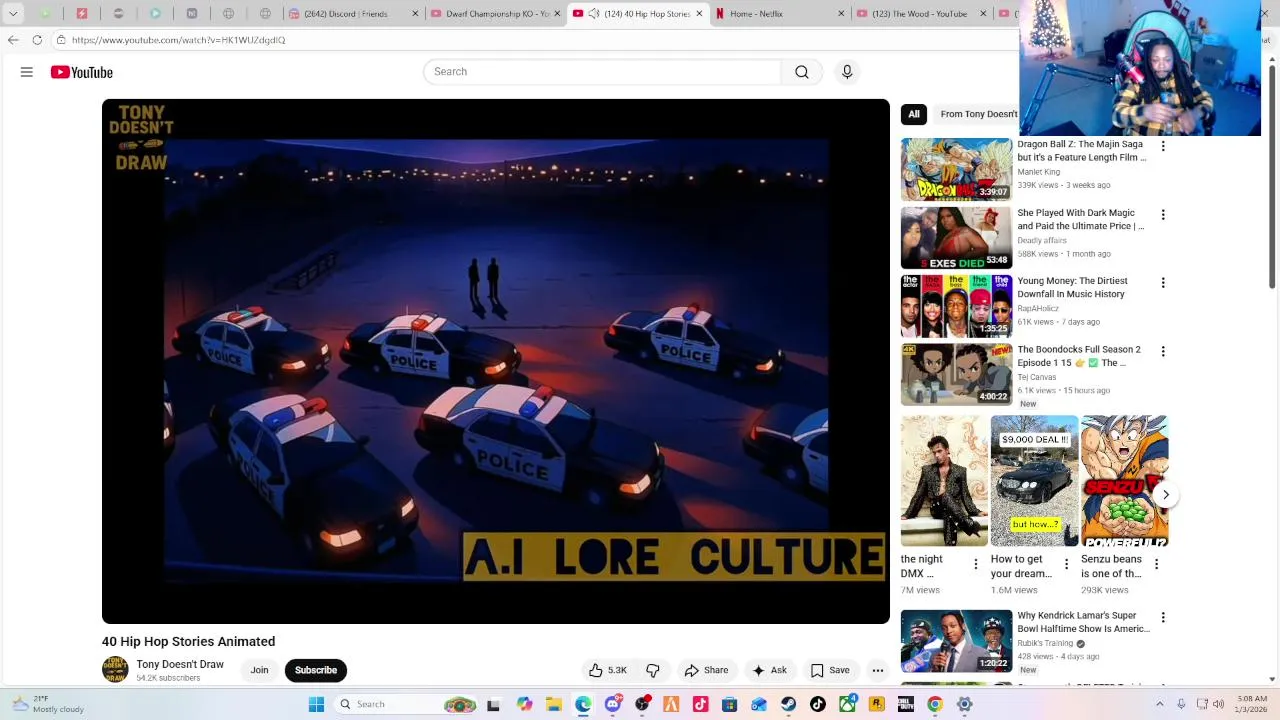Open Tony Doesn't Draw channel name link
This screenshot has width=1280, height=720.
tap(180, 664)
